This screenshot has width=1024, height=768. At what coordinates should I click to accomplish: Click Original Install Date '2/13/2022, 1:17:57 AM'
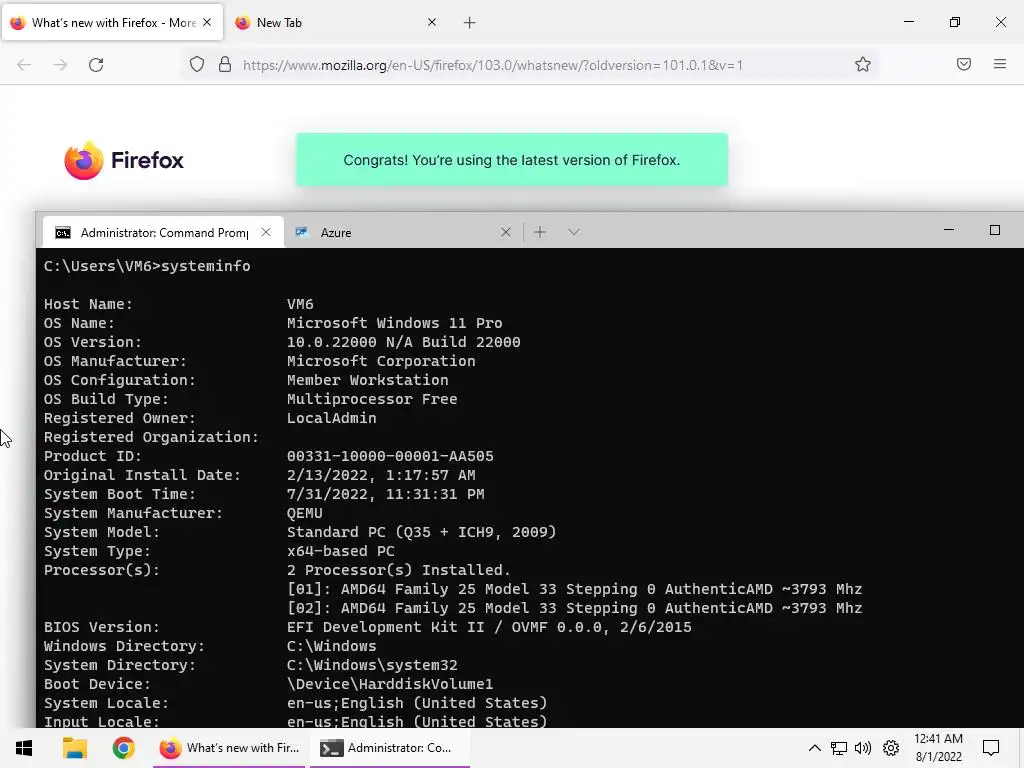[381, 475]
